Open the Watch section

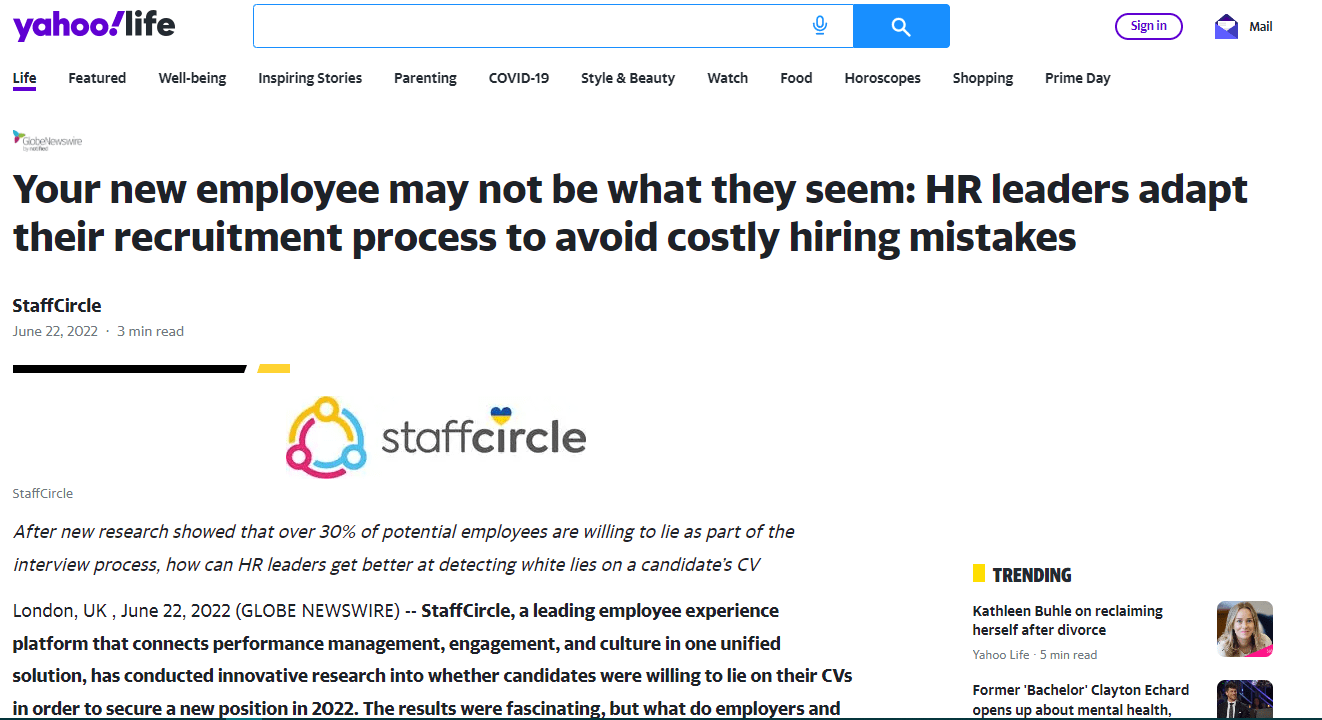(727, 78)
